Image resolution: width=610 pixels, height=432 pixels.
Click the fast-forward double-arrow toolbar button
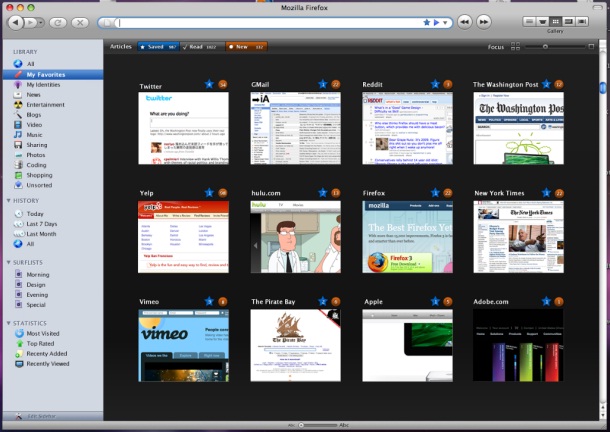point(483,22)
